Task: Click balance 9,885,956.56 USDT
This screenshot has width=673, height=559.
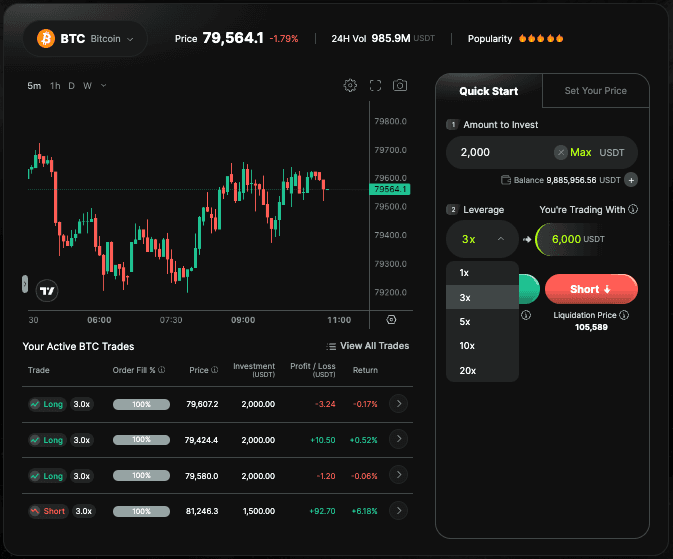Action: [x=583, y=180]
